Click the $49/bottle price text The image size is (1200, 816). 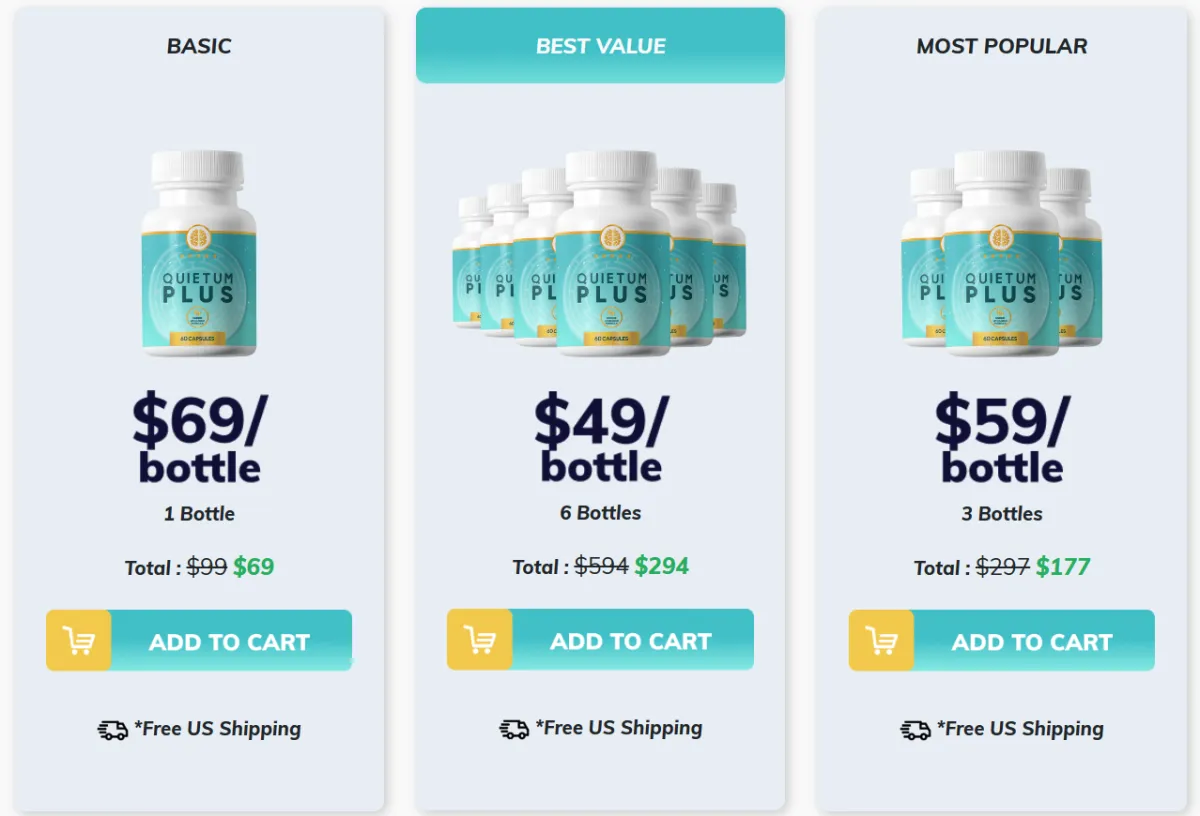click(601, 437)
